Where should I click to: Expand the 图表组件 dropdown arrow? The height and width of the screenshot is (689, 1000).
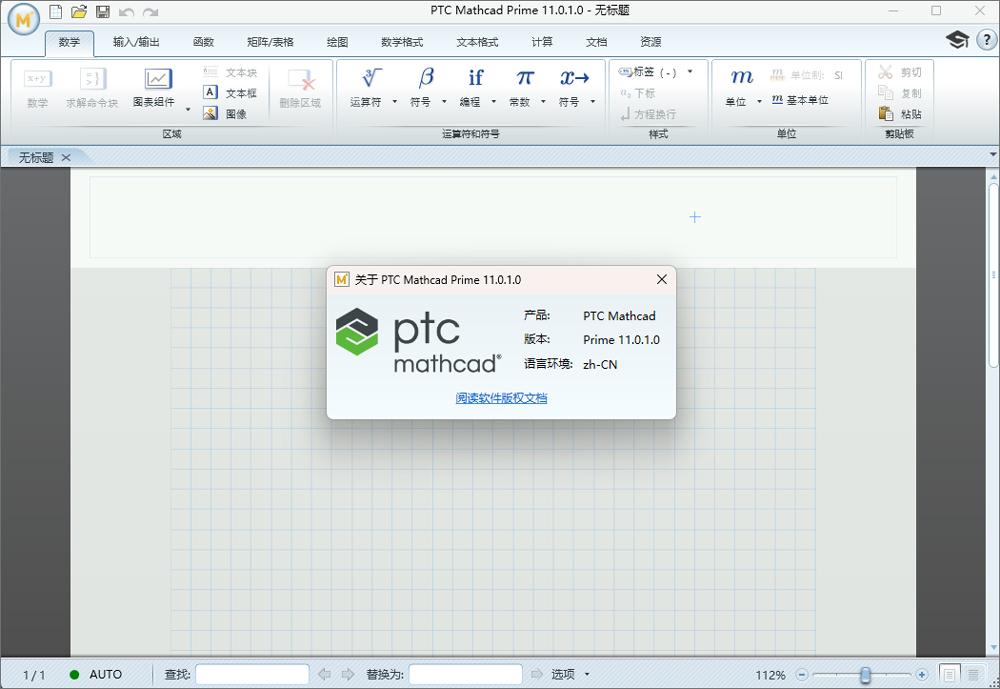tap(188, 110)
